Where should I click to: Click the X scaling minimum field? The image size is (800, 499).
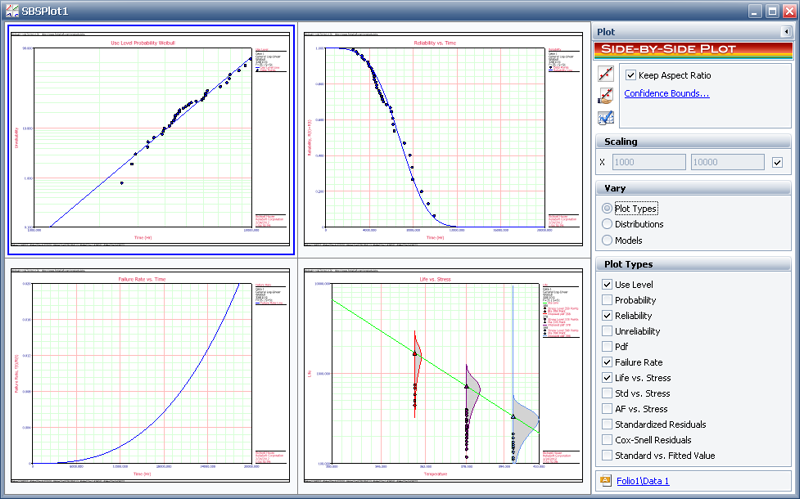tap(650, 162)
